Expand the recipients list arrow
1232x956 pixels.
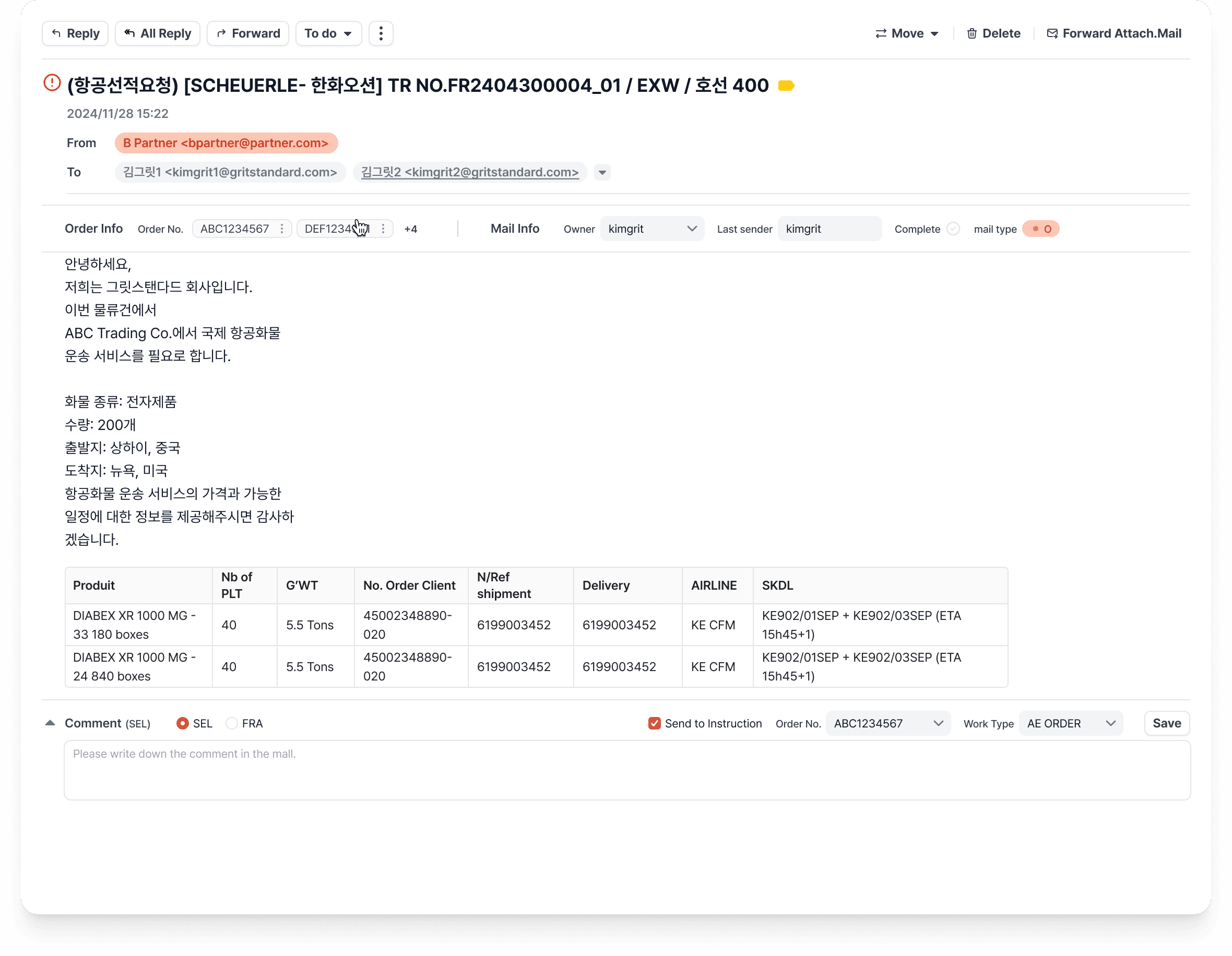602,173
